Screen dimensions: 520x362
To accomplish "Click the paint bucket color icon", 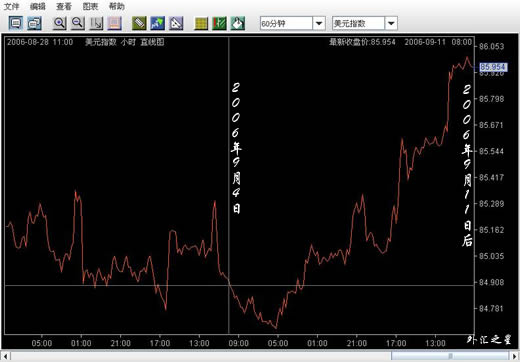I will (x=238, y=23).
